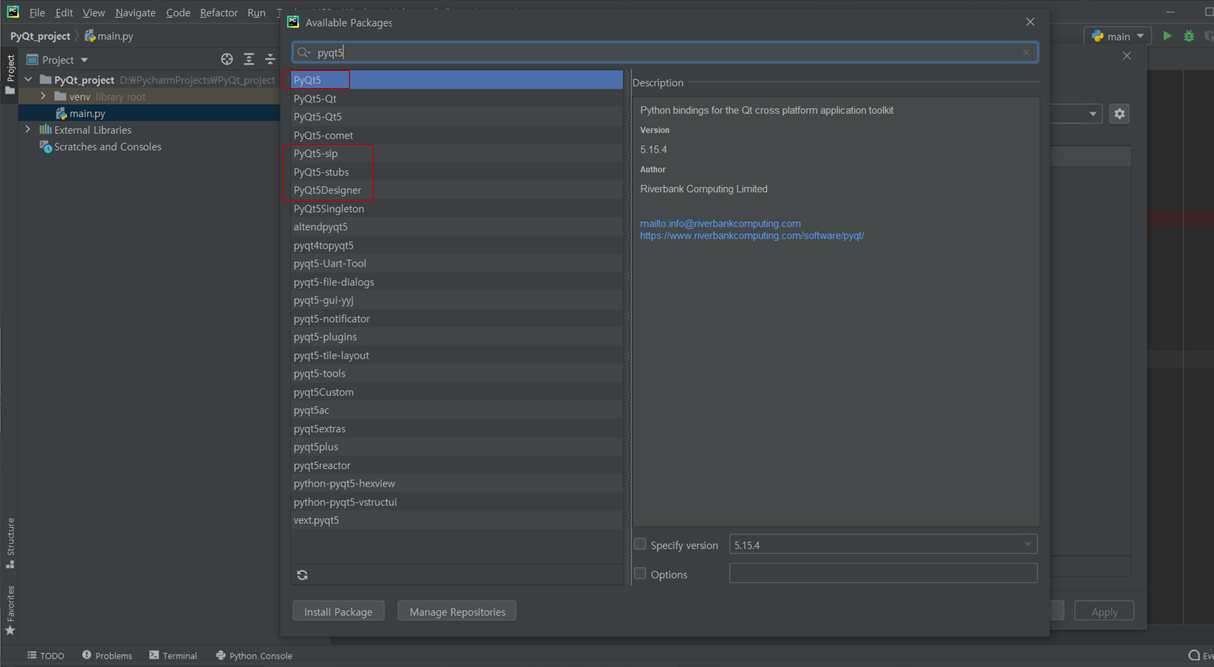The height and width of the screenshot is (667, 1214).
Task: Run the main configuration
Action: 1167,36
